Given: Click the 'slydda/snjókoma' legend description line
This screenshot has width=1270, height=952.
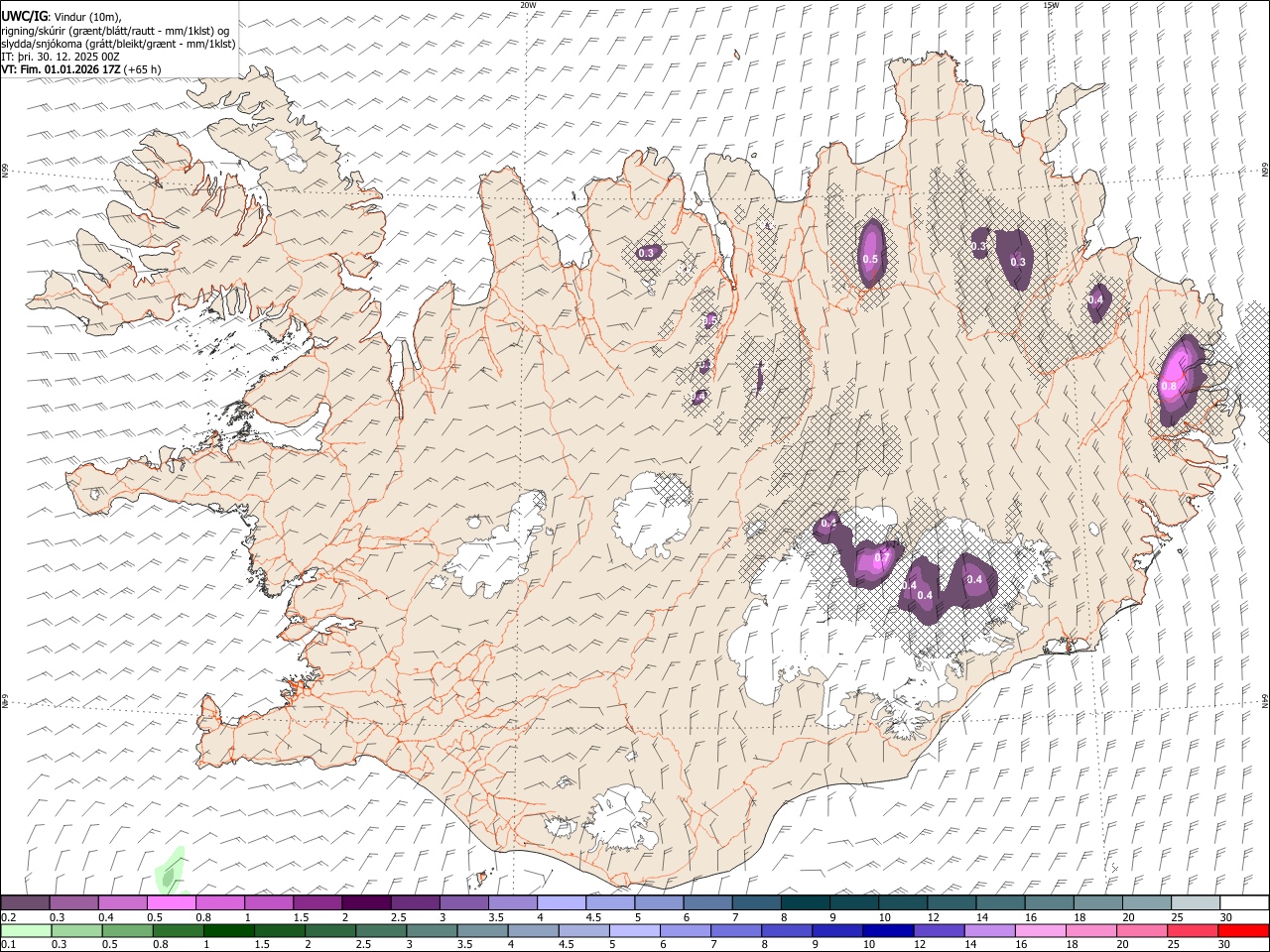Looking at the screenshot, I should coord(118,44).
